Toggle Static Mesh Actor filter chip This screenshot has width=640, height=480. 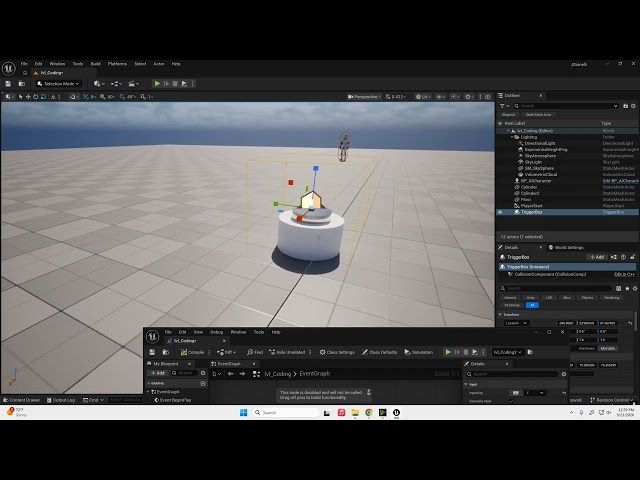(x=538, y=115)
